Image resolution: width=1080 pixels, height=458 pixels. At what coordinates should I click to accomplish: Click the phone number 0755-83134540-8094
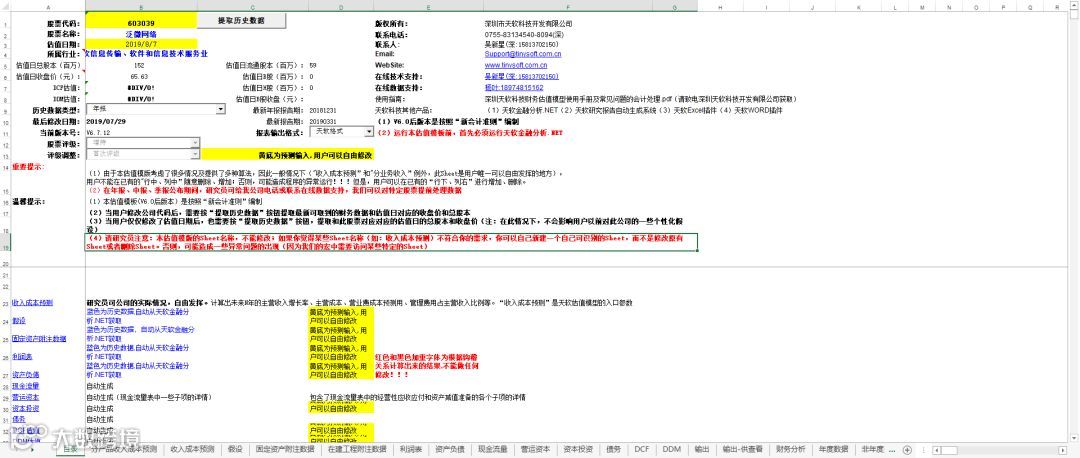click(524, 34)
